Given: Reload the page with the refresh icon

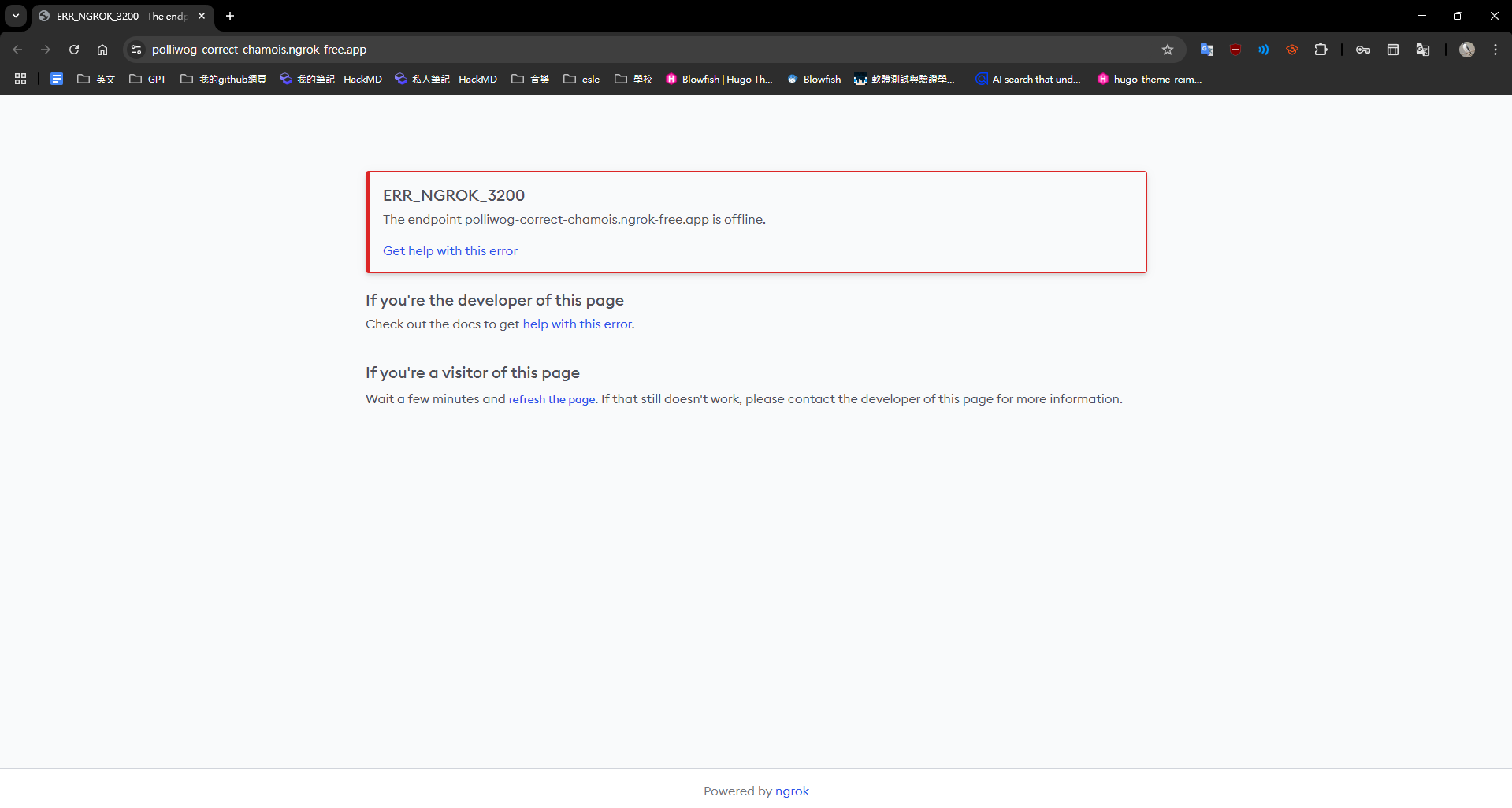Looking at the screenshot, I should pos(74,50).
